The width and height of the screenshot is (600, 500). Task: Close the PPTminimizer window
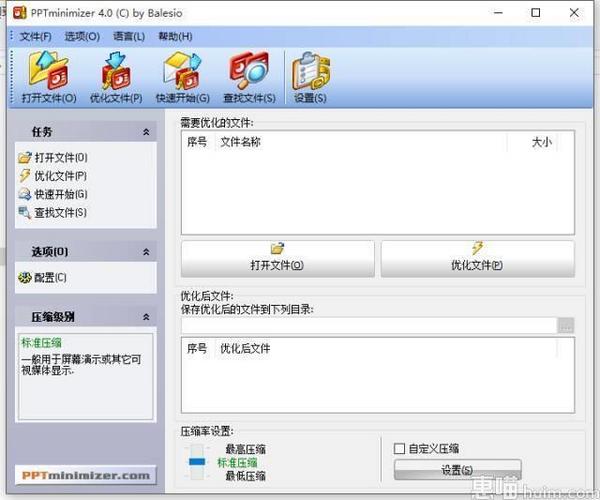tap(574, 13)
